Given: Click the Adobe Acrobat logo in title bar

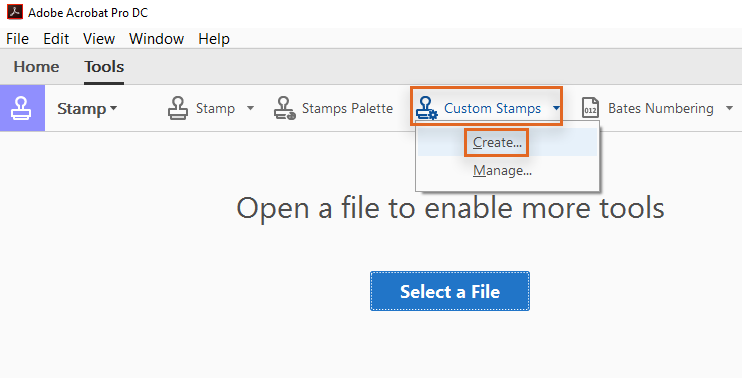Looking at the screenshot, I should (x=15, y=12).
